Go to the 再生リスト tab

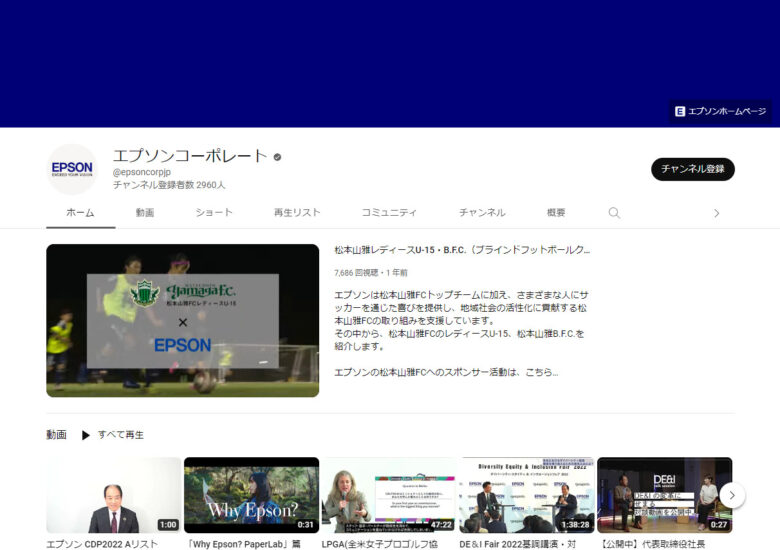[297, 213]
